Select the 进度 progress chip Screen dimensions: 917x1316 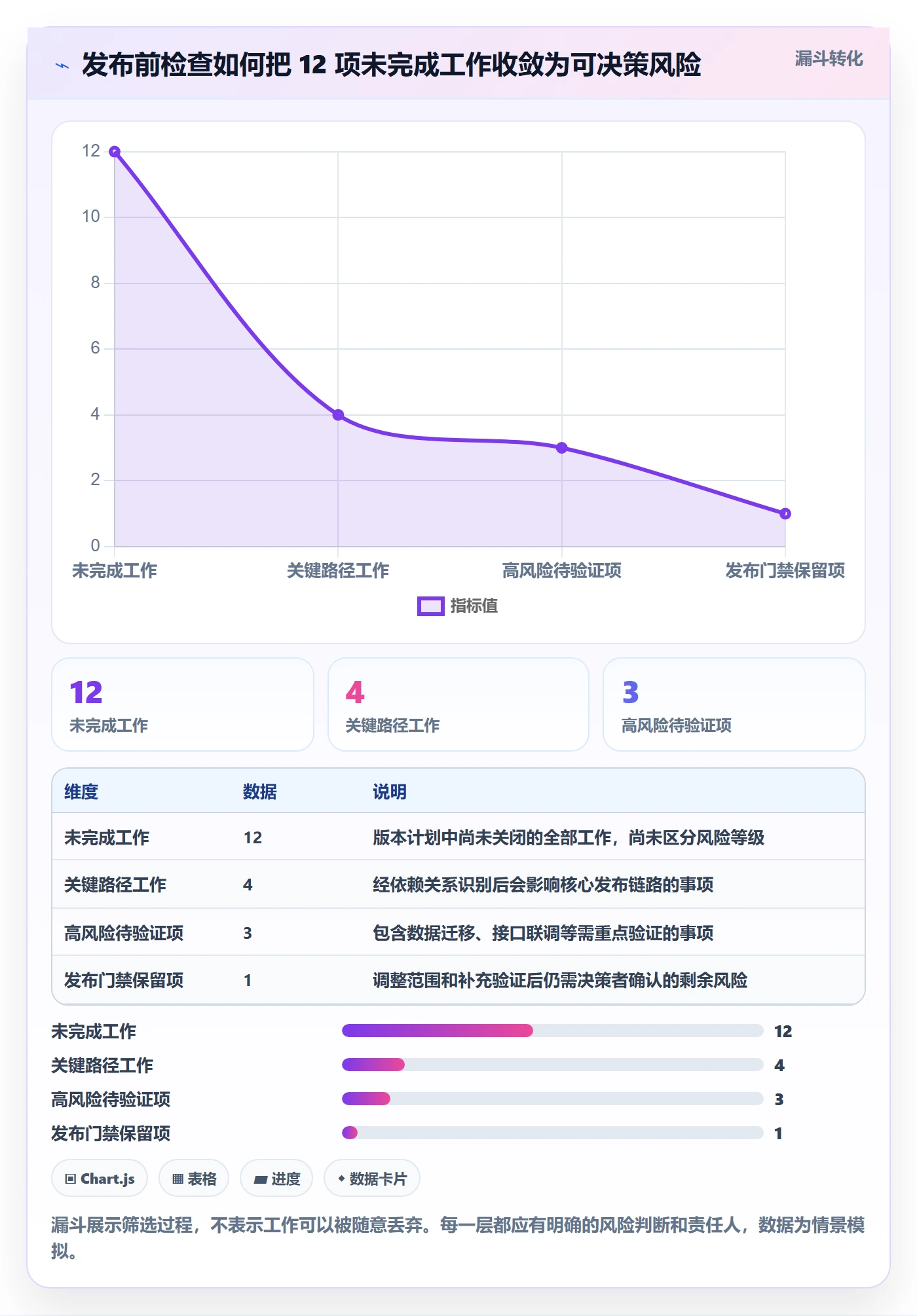pyautogui.click(x=276, y=1179)
